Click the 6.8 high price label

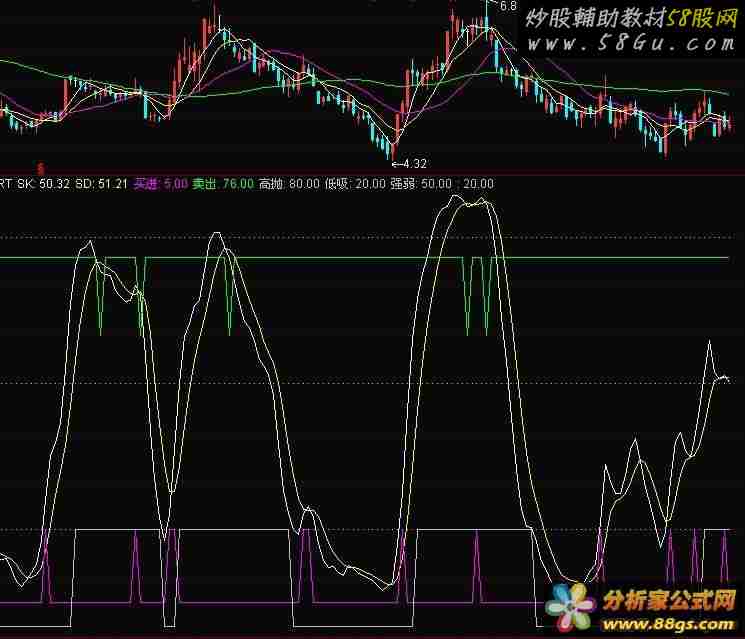point(508,7)
